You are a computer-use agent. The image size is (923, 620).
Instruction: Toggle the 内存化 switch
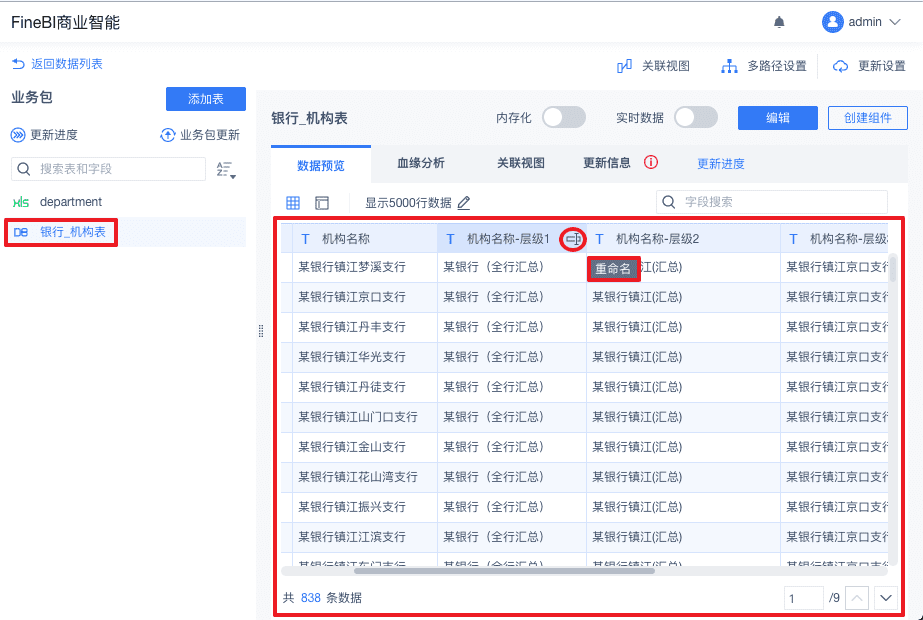(563, 118)
